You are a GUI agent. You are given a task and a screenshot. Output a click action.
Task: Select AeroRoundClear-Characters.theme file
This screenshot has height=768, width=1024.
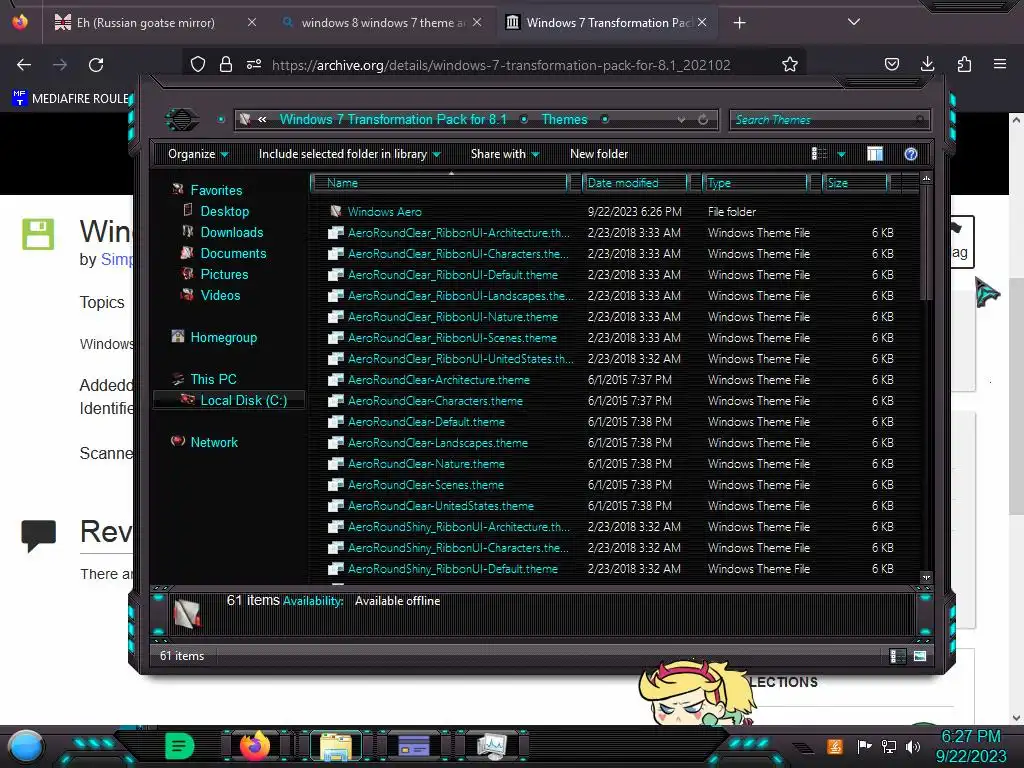(x=435, y=401)
